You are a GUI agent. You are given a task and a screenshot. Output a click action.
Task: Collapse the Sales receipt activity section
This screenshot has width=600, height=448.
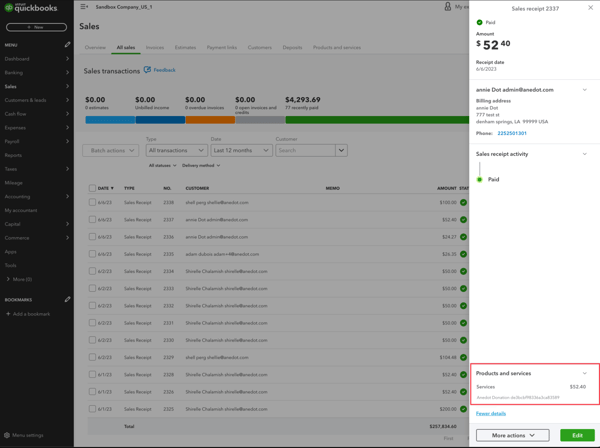(585, 154)
